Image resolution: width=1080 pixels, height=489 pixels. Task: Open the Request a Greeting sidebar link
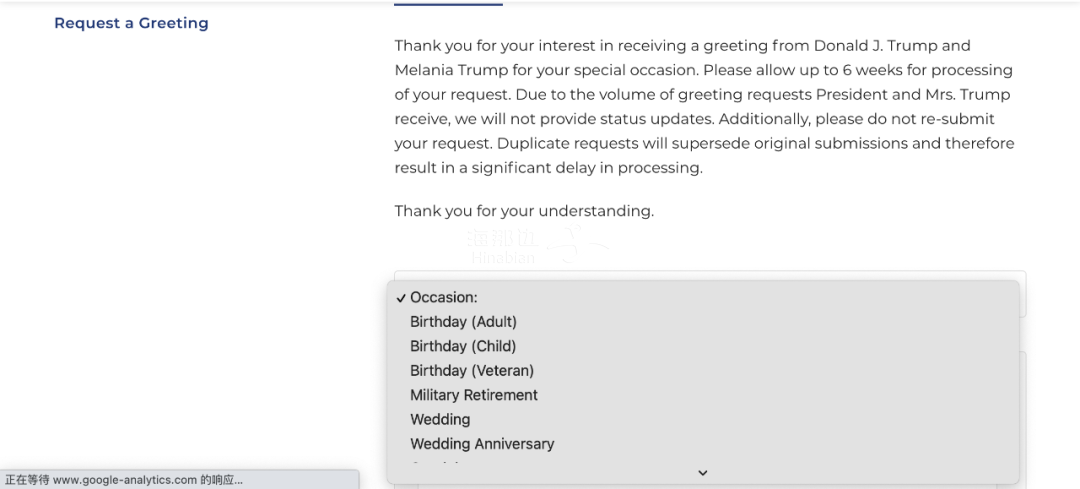click(x=132, y=23)
